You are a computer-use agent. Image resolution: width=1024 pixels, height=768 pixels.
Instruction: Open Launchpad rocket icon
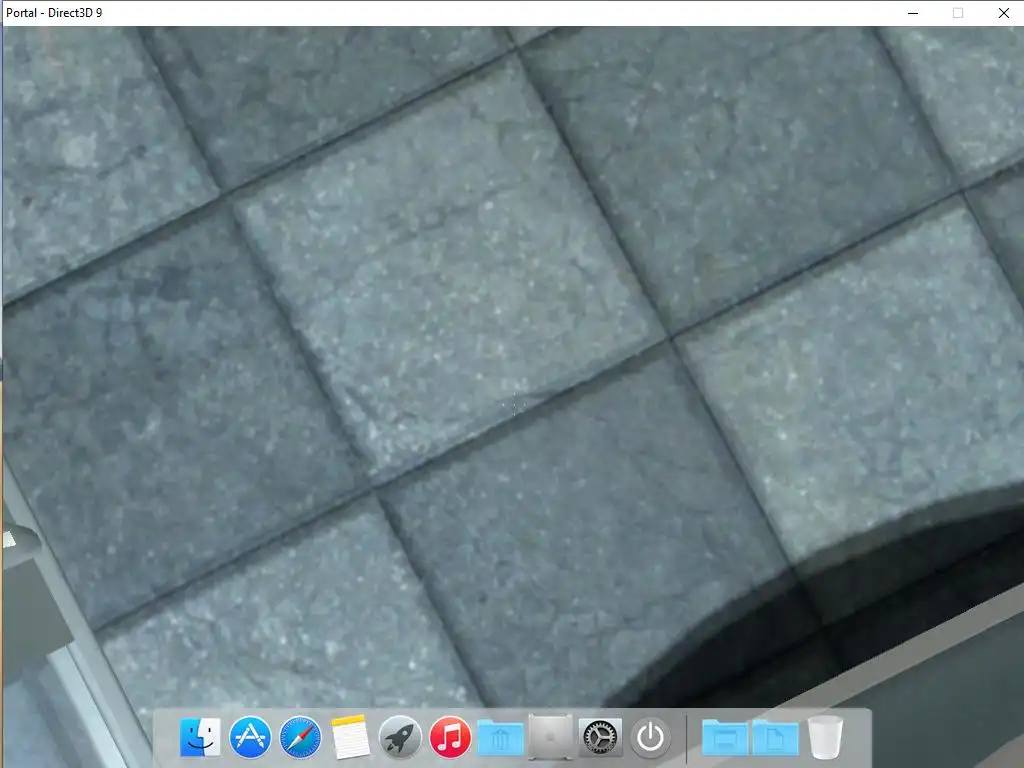coord(400,737)
